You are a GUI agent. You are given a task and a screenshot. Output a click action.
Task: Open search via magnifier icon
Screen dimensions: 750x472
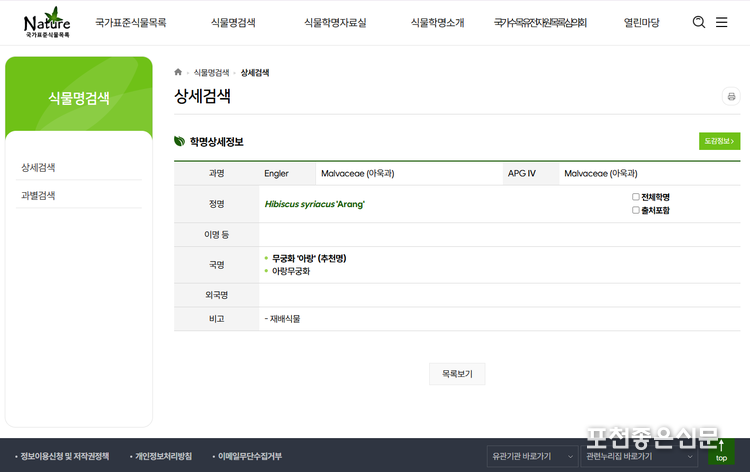tap(698, 22)
